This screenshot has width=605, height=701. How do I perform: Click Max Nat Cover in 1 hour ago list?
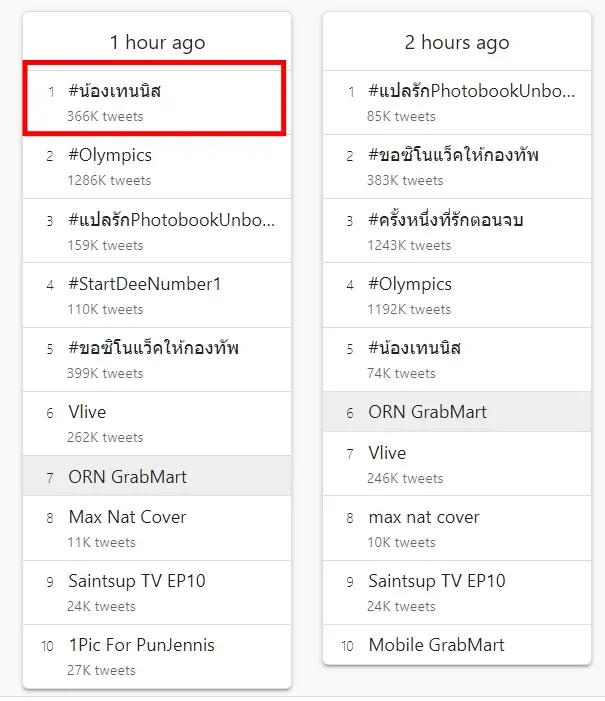[127, 517]
